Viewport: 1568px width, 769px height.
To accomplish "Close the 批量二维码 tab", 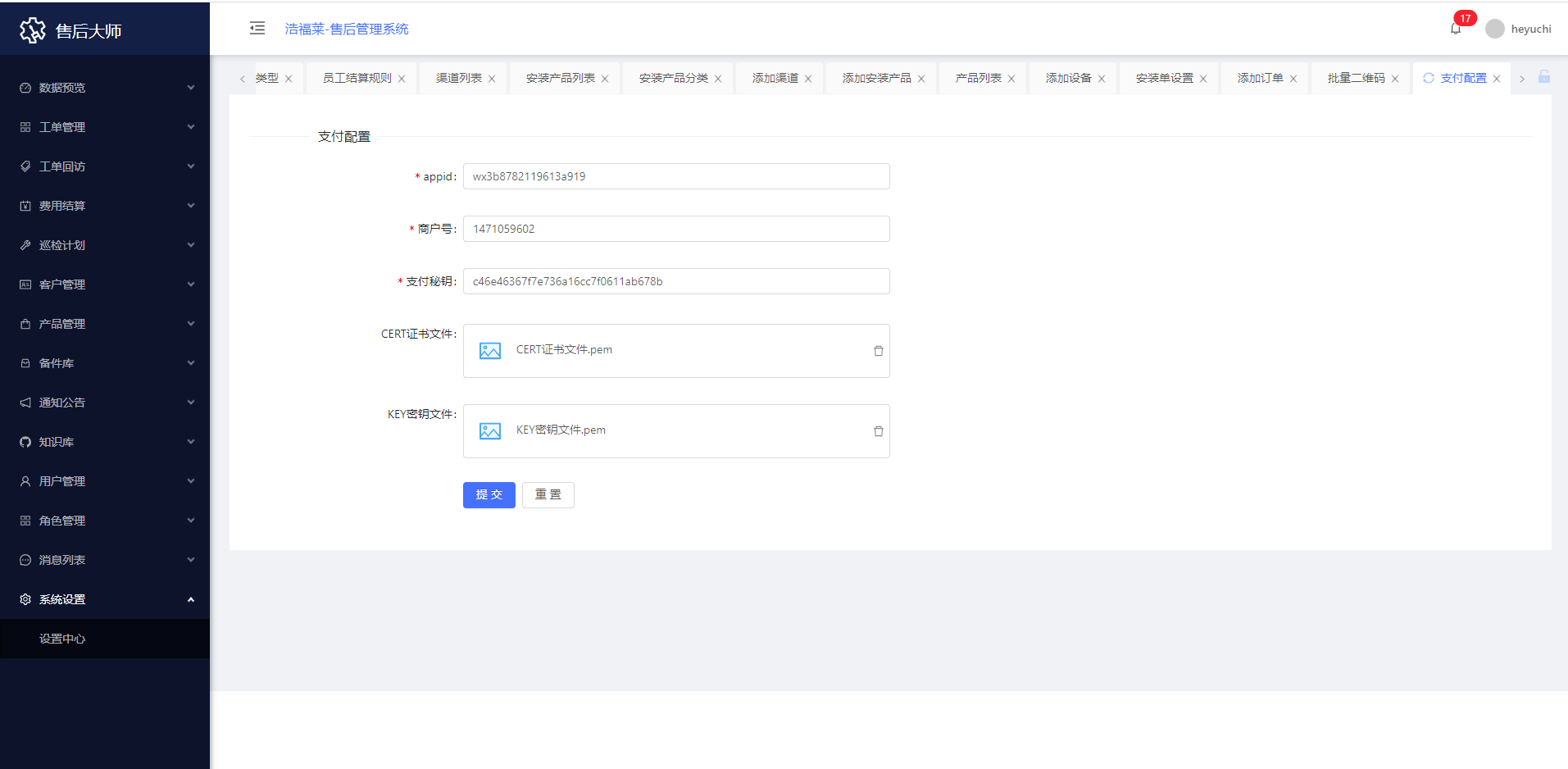I will [1395, 79].
